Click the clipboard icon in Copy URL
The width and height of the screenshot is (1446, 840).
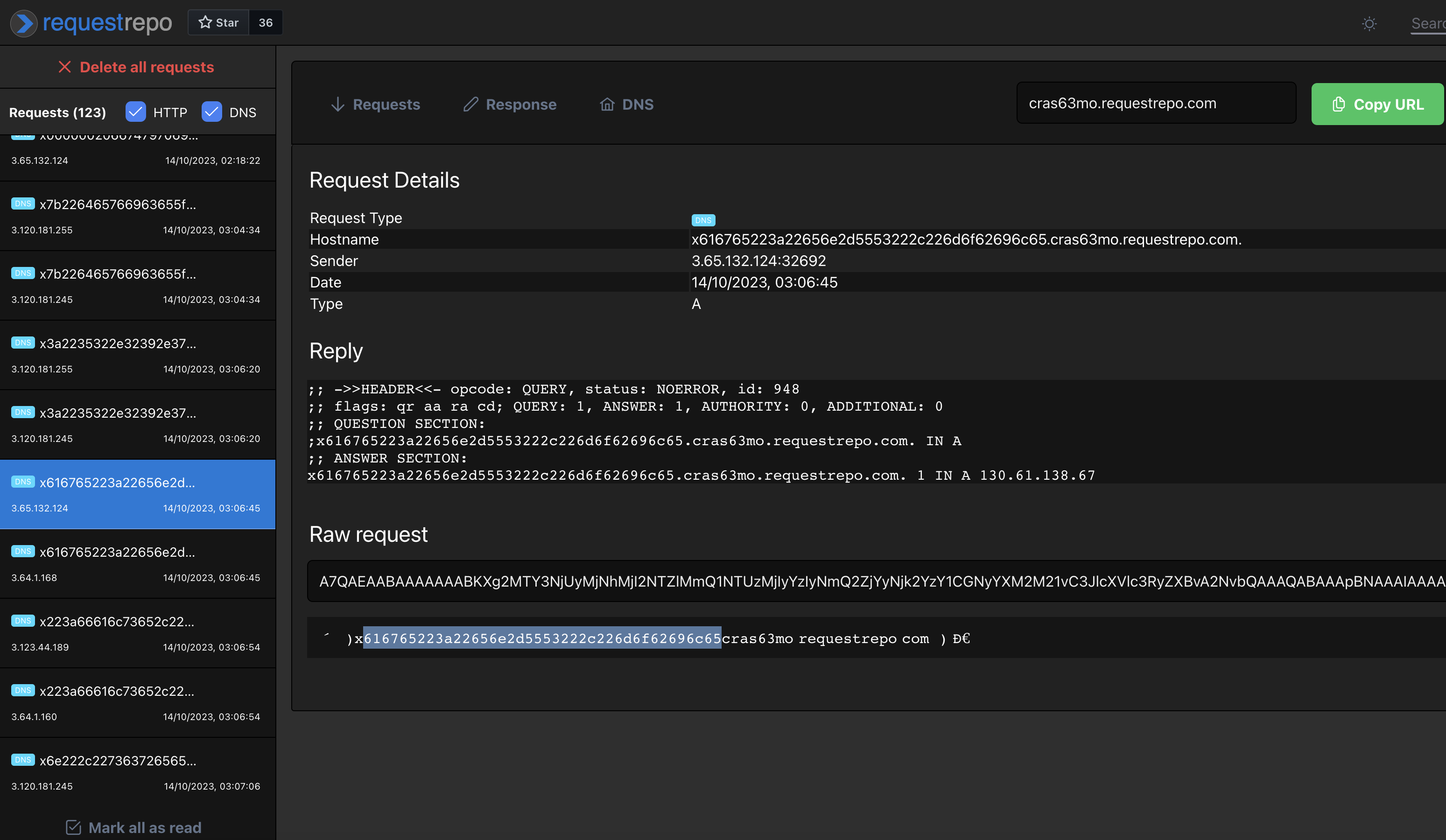[1338, 104]
